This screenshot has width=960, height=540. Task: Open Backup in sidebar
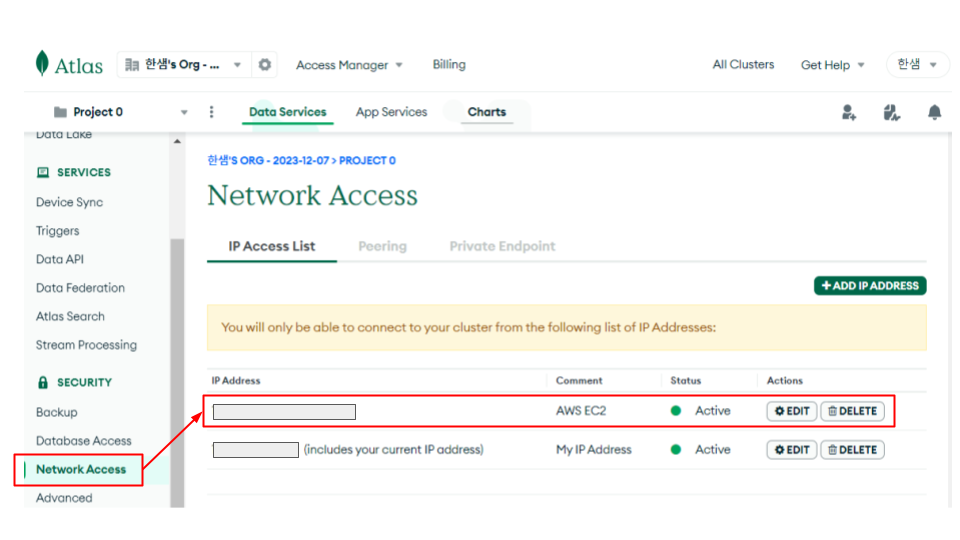[x=56, y=412]
